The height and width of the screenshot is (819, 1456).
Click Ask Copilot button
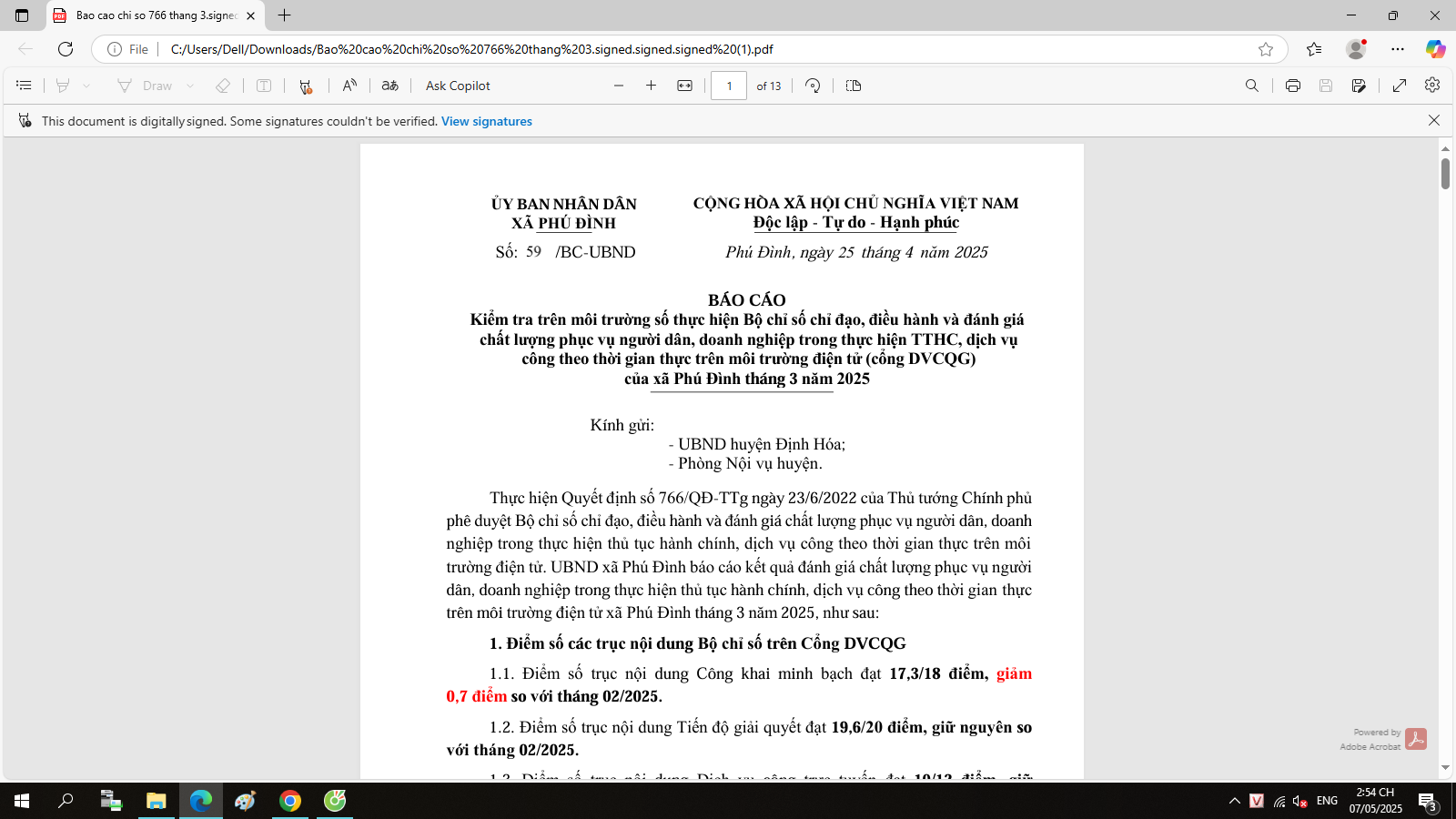(458, 86)
